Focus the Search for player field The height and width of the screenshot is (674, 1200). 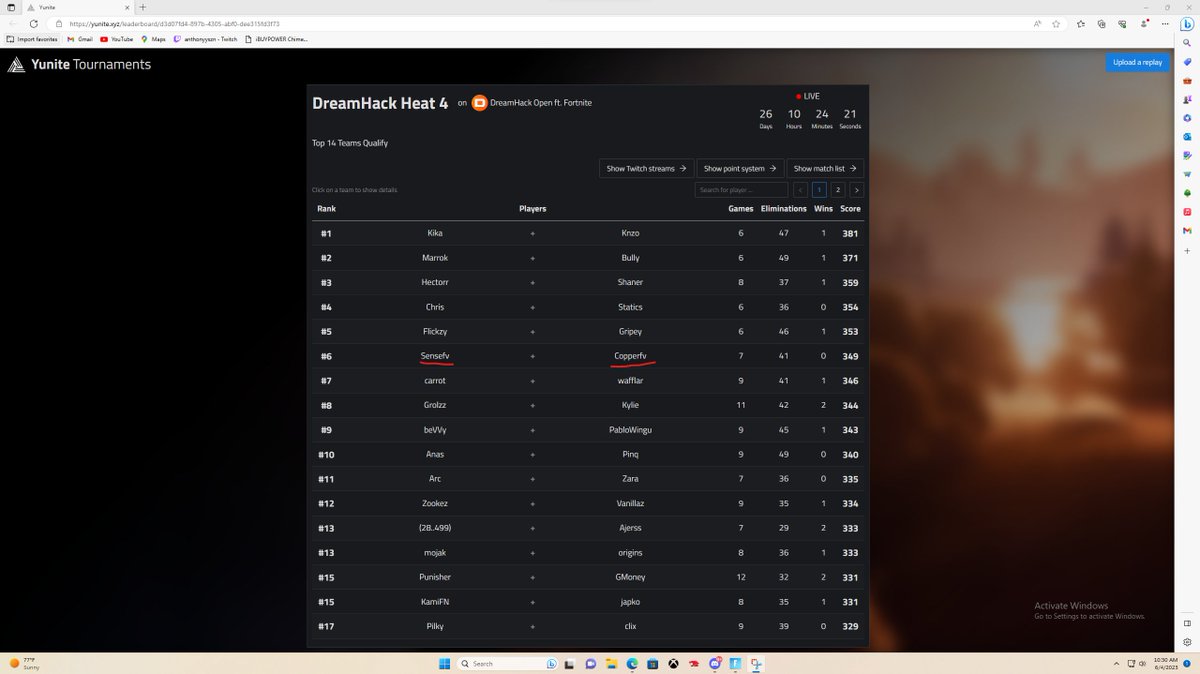pyautogui.click(x=740, y=190)
